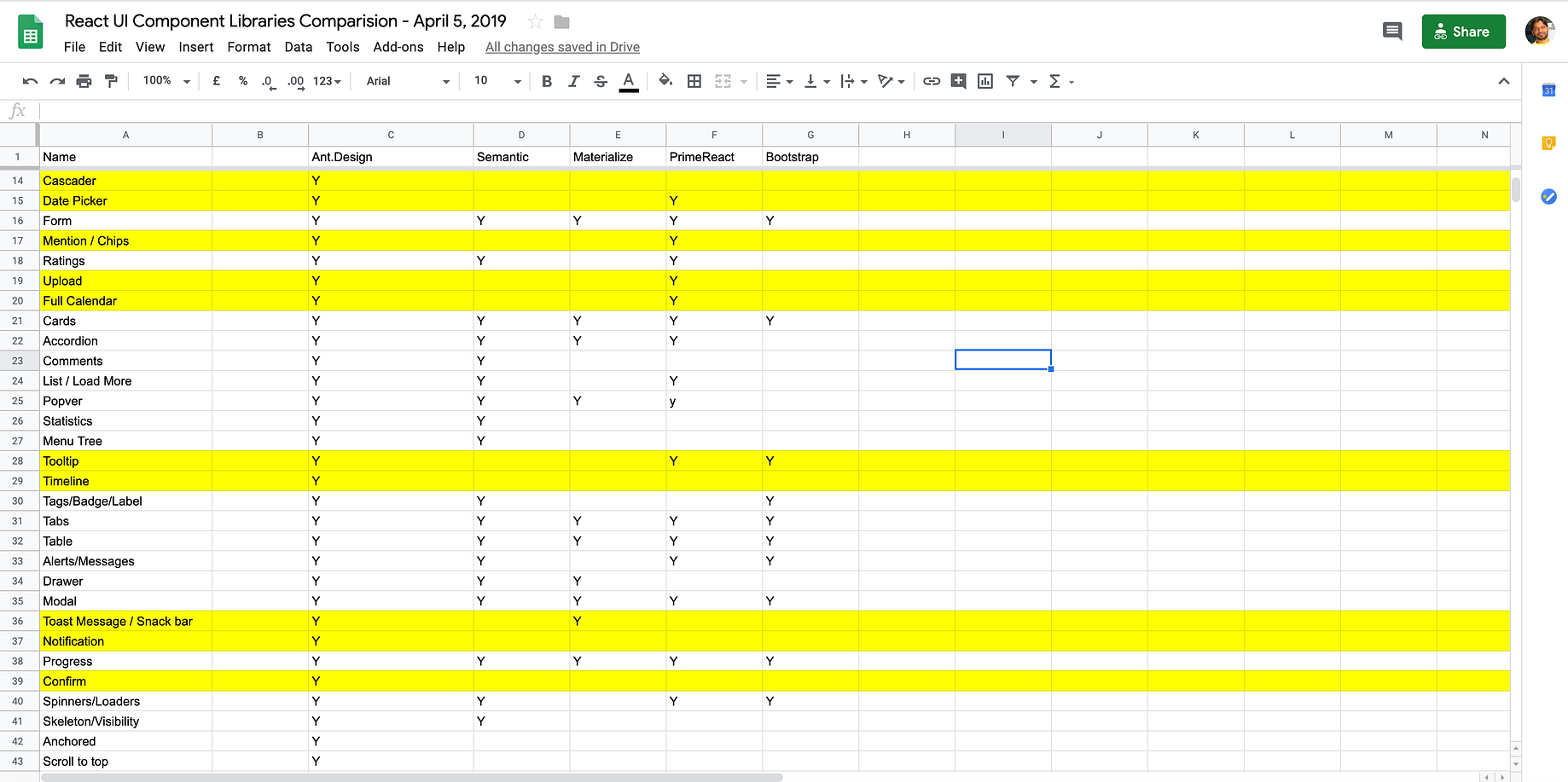Viewport: 1568px width, 782px height.
Task: Open the Google account avatar
Action: point(1539,32)
